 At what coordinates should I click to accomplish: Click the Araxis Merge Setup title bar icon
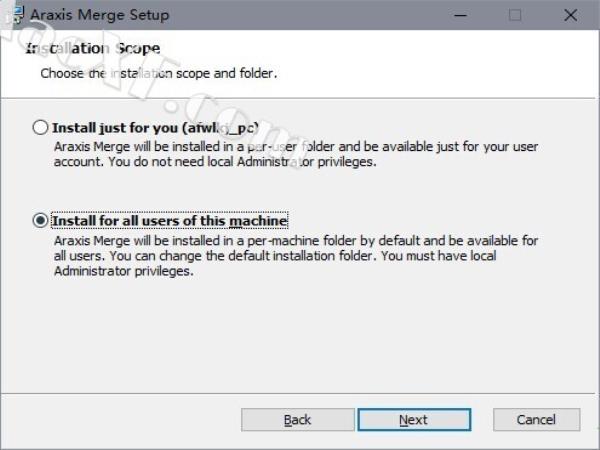tap(13, 14)
